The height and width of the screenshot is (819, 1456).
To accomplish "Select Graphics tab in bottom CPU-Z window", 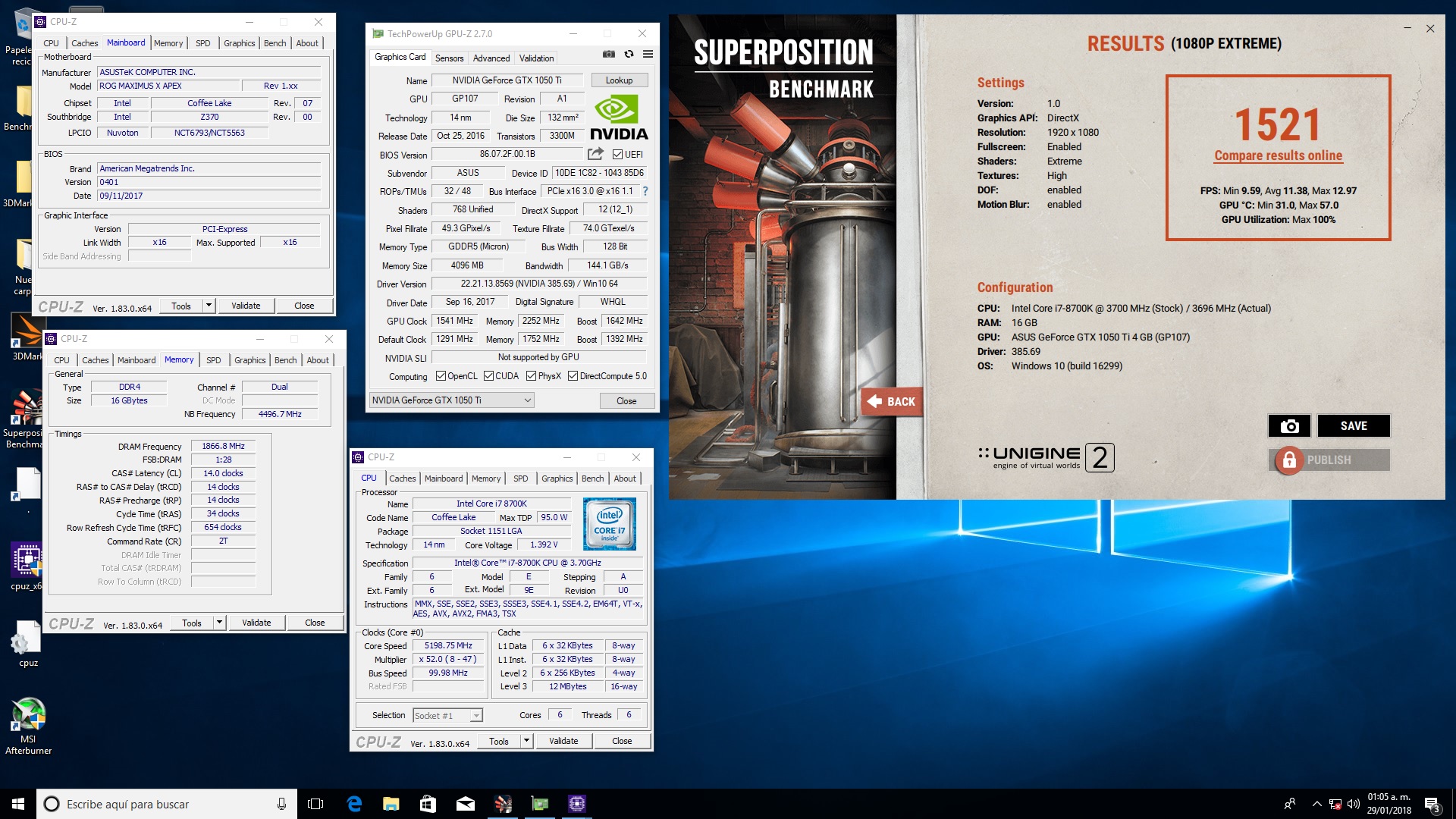I will 557,479.
